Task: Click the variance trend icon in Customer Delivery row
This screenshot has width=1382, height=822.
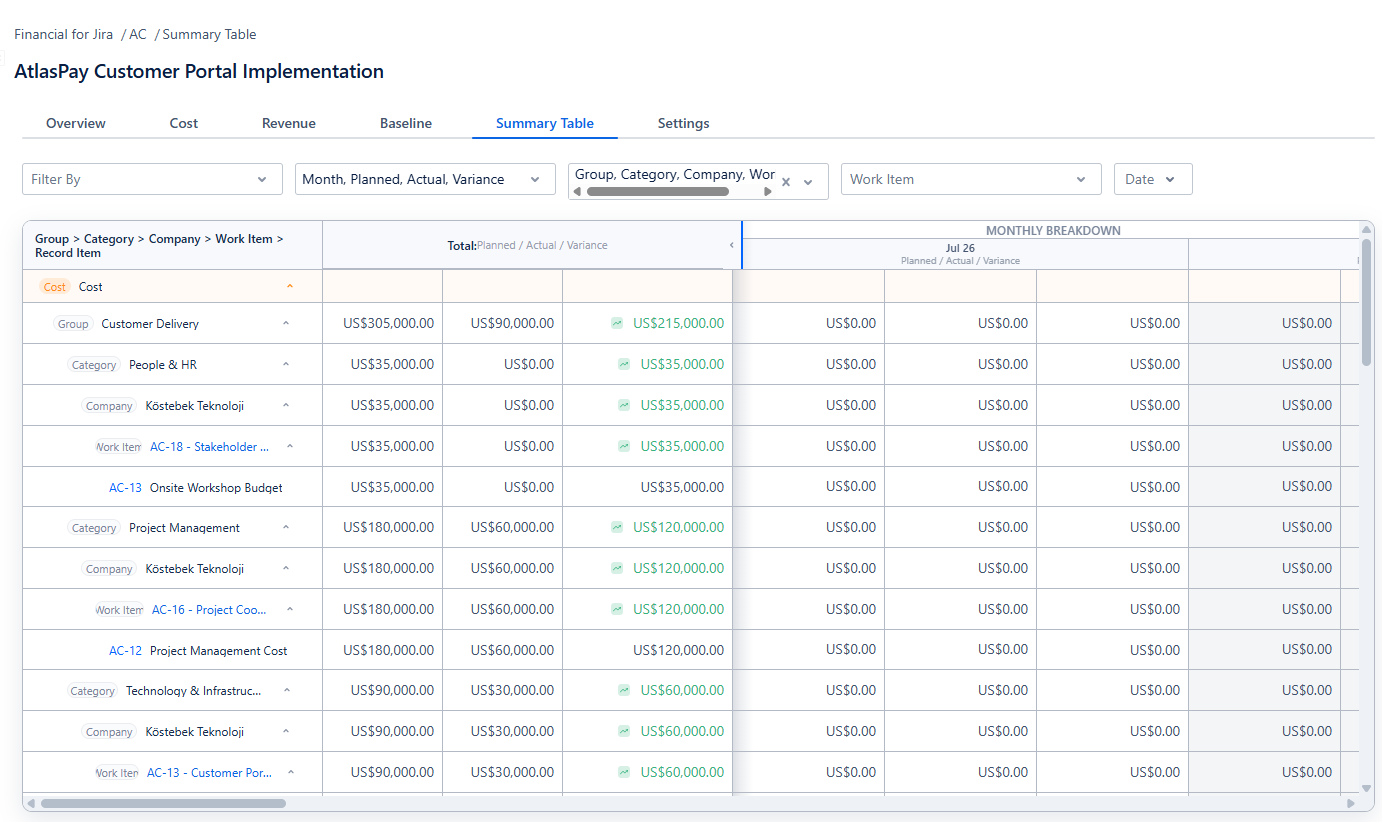Action: [x=617, y=323]
